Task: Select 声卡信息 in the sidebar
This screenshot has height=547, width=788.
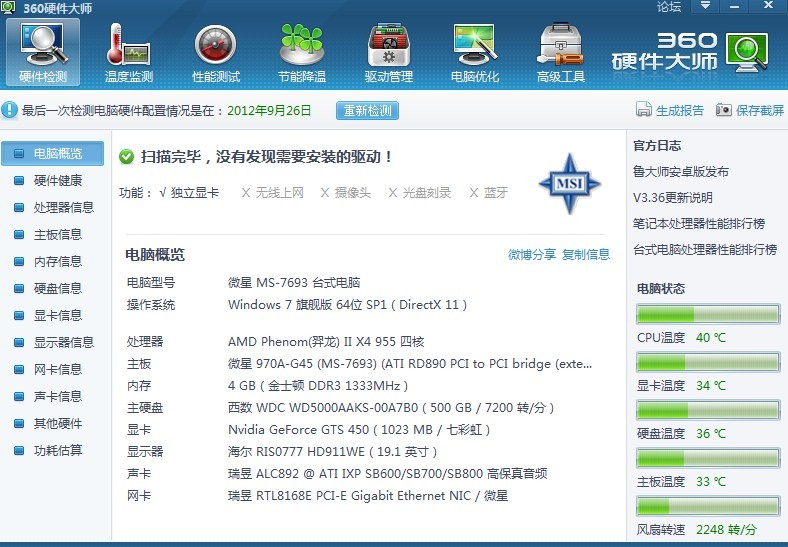Action: (53, 397)
